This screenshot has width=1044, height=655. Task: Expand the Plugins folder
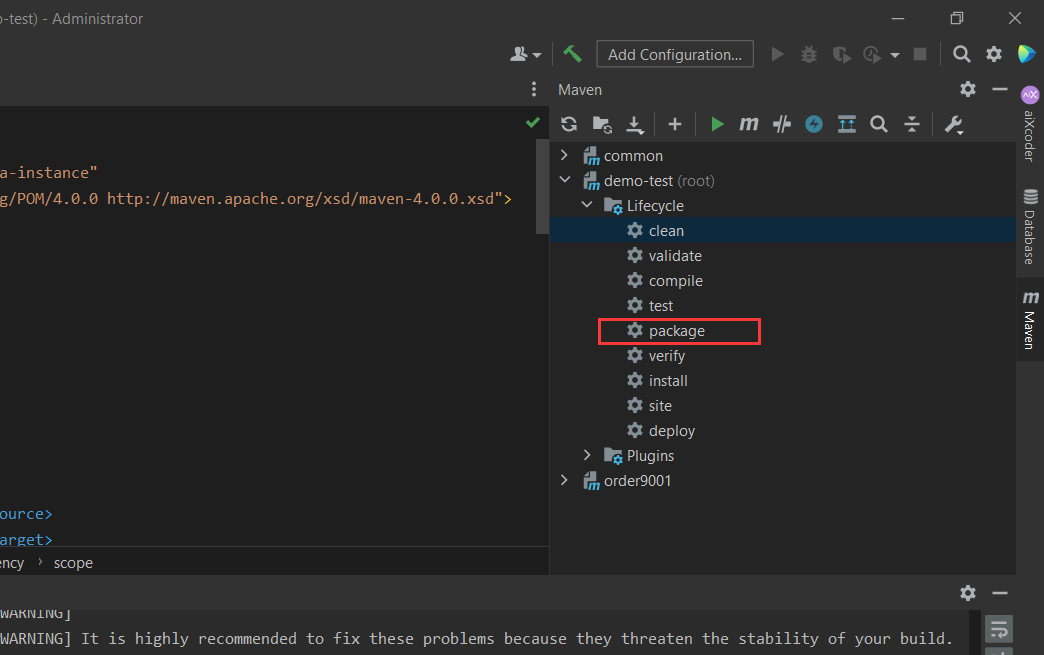(x=587, y=455)
